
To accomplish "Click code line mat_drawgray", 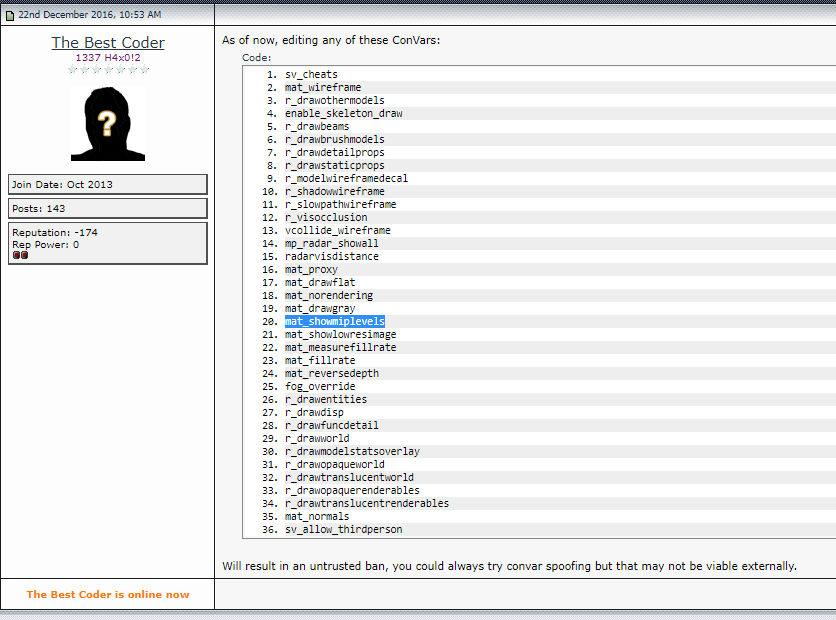I will pyautogui.click(x=320, y=309).
